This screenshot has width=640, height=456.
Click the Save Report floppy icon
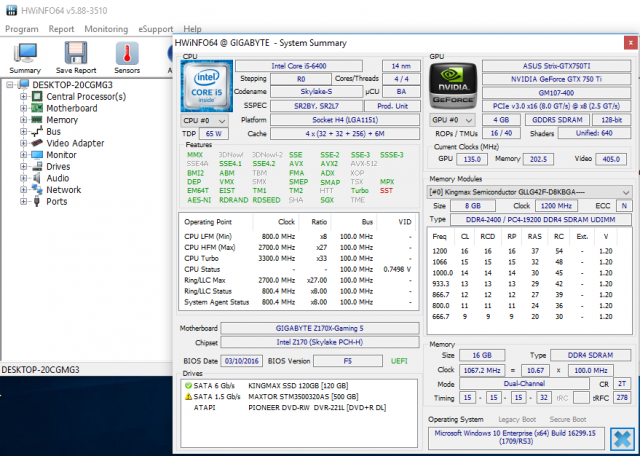[76, 52]
